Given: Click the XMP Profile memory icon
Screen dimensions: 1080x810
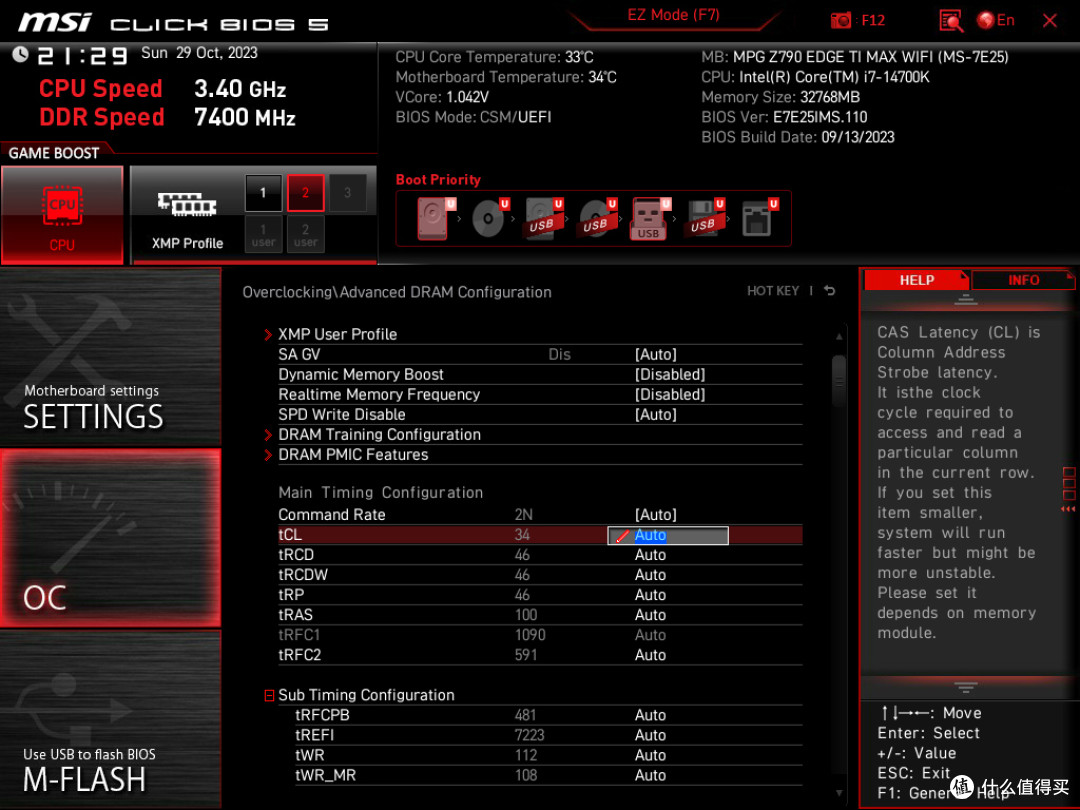Looking at the screenshot, I should [187, 204].
